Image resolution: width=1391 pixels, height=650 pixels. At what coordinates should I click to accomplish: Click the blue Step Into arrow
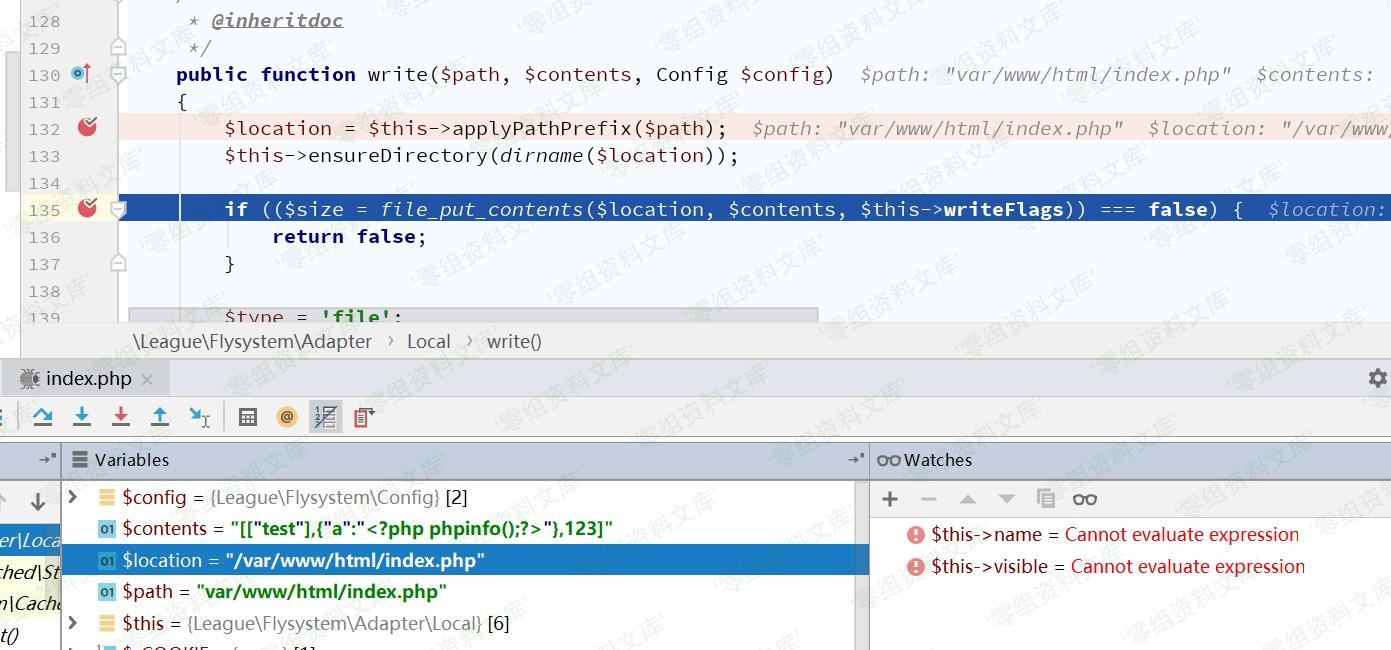coord(82,417)
